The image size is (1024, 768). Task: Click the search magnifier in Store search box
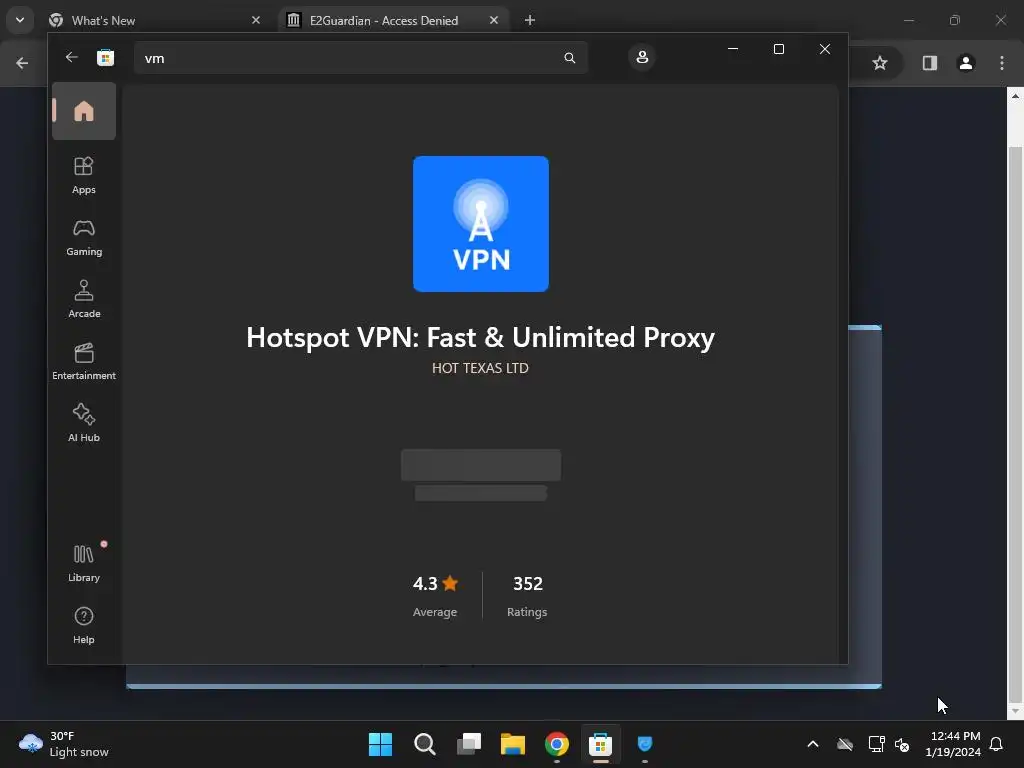(569, 58)
